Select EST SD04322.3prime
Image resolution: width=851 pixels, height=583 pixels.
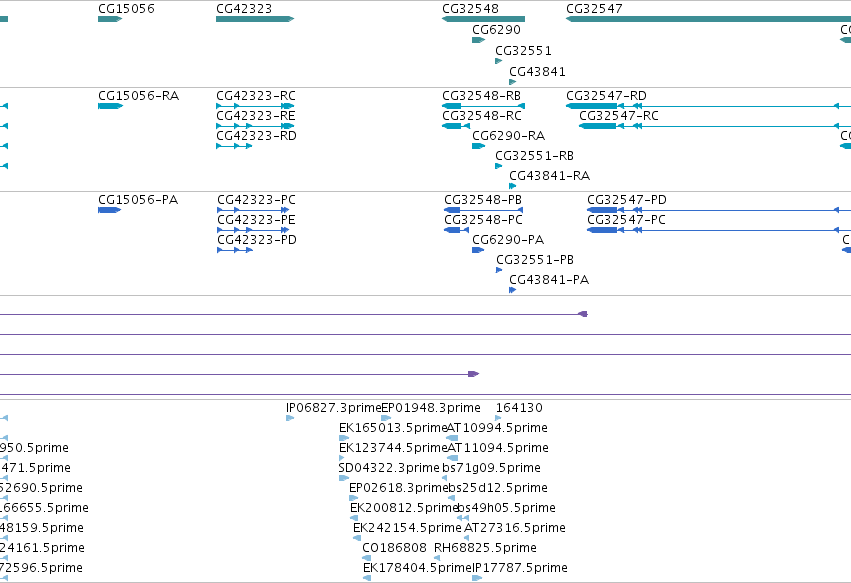(389, 468)
